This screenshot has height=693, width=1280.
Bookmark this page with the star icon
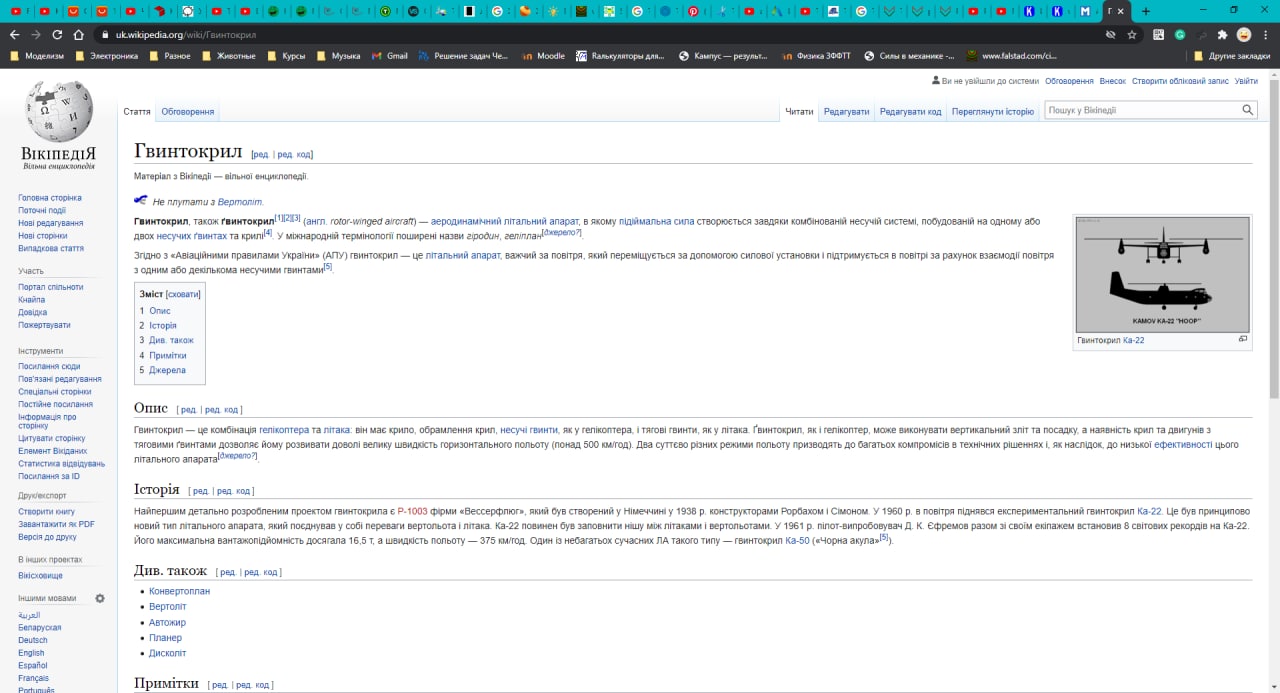click(x=1132, y=34)
